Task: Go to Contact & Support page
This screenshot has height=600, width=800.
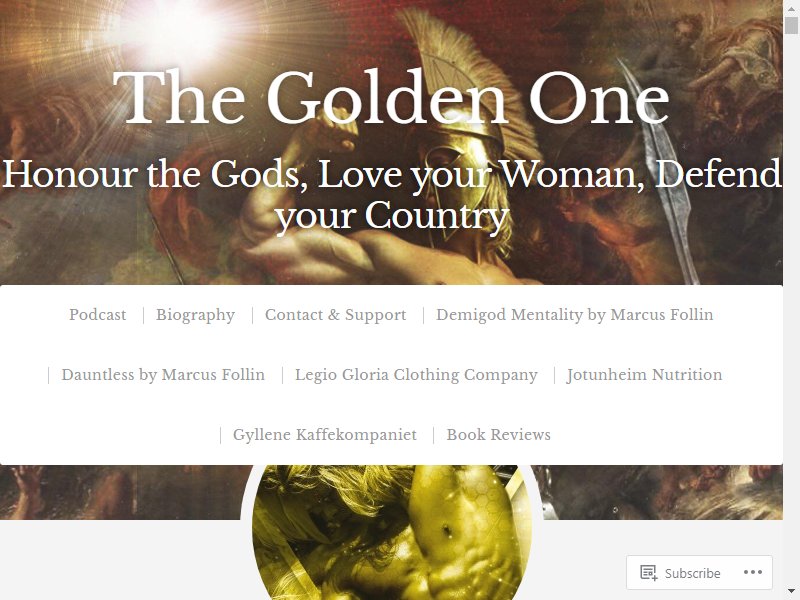Action: click(336, 315)
